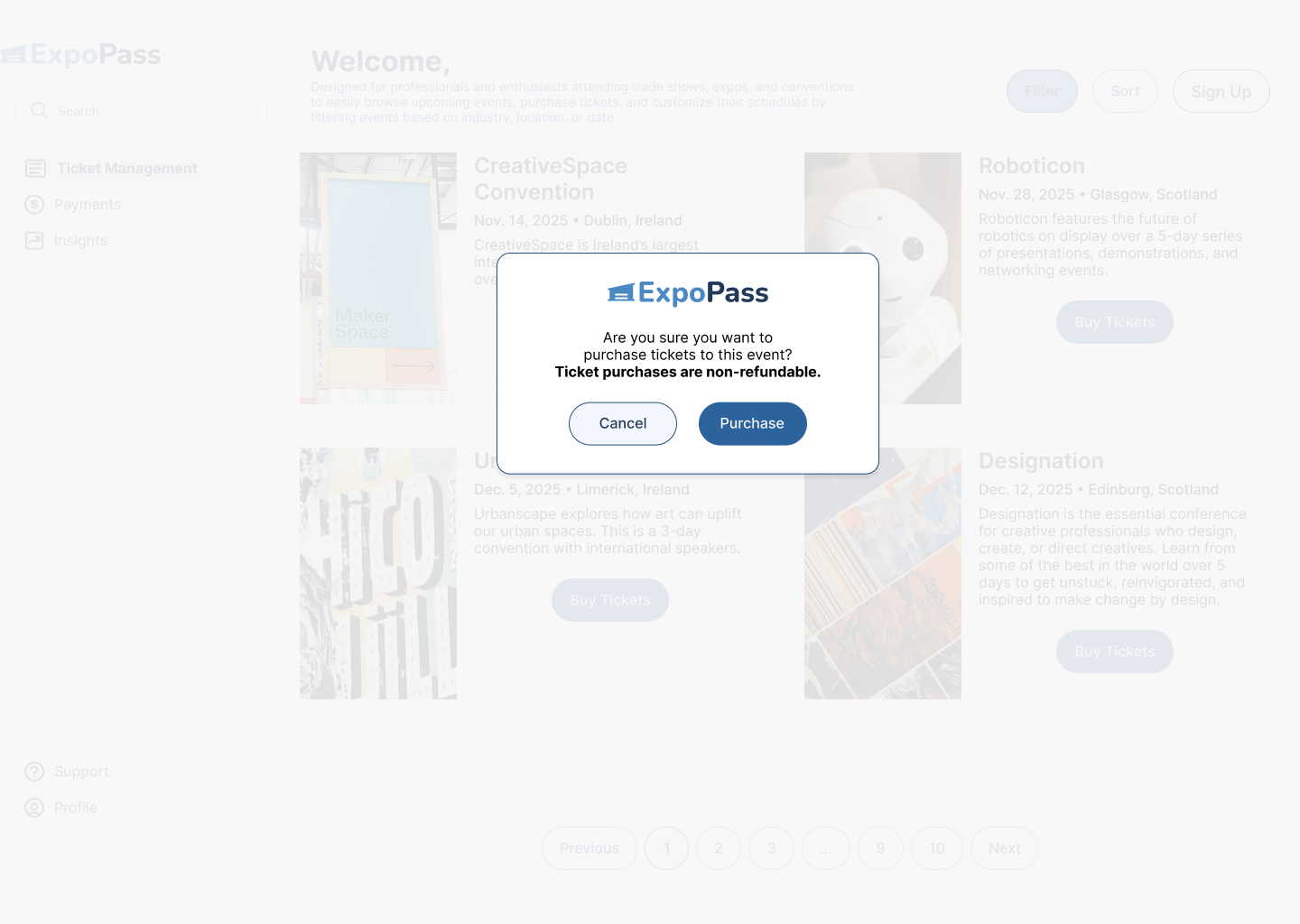
Task: Click the Ticket Management list icon
Action: (36, 169)
